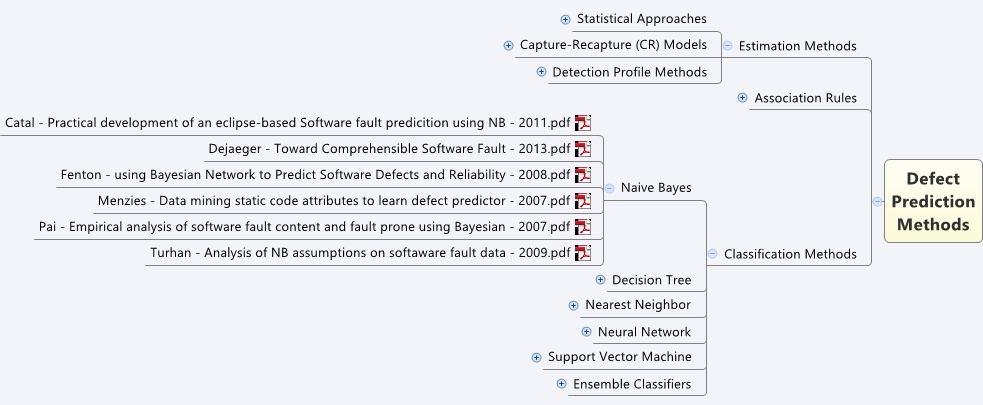Select the Defect Prediction Methods central topic

click(933, 201)
